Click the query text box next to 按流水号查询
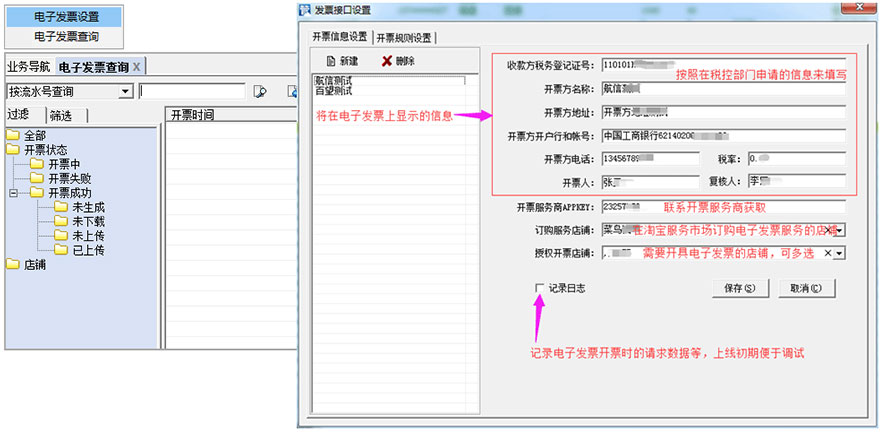The height and width of the screenshot is (438, 881). [192, 92]
